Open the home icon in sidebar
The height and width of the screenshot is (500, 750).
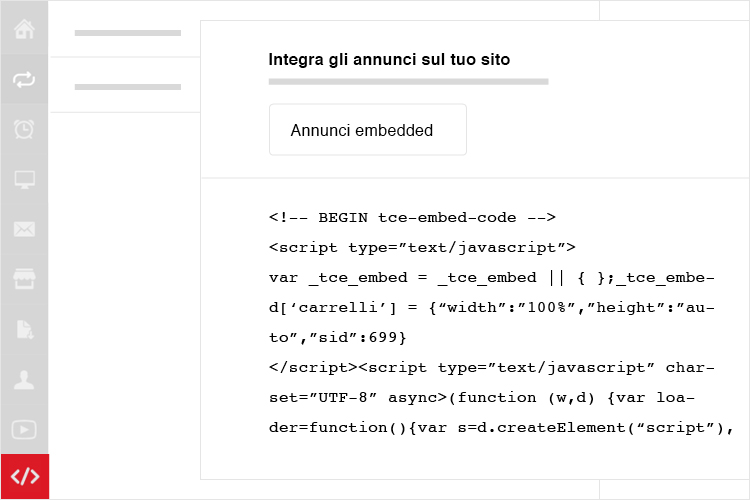tap(24, 29)
